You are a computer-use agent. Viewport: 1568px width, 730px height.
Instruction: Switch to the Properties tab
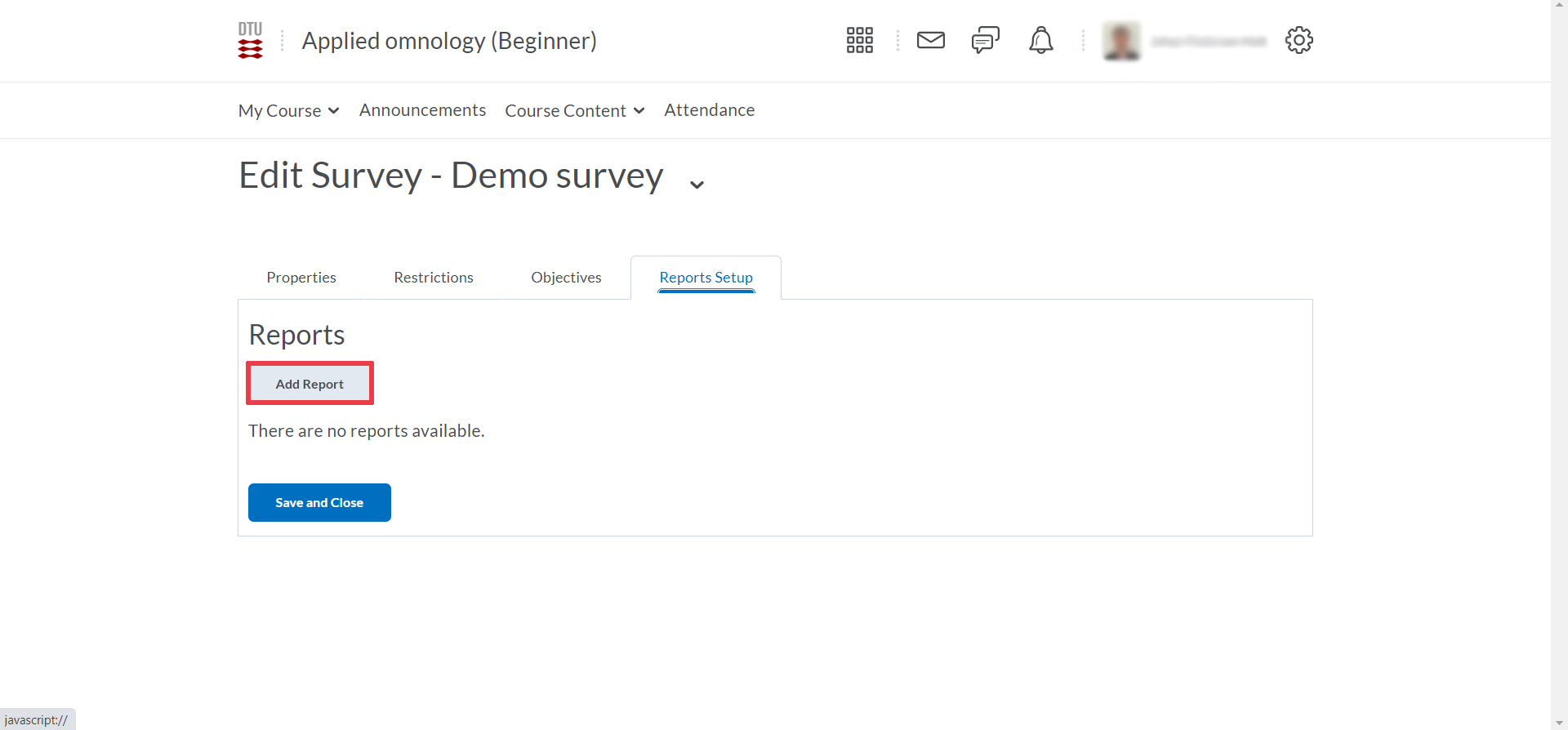pyautogui.click(x=301, y=278)
